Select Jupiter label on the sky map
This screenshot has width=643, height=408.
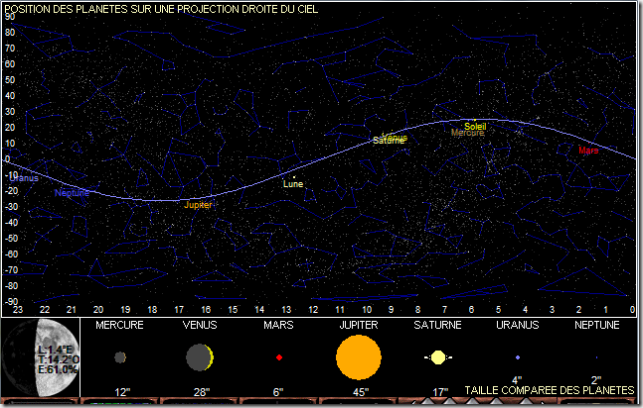pyautogui.click(x=198, y=204)
